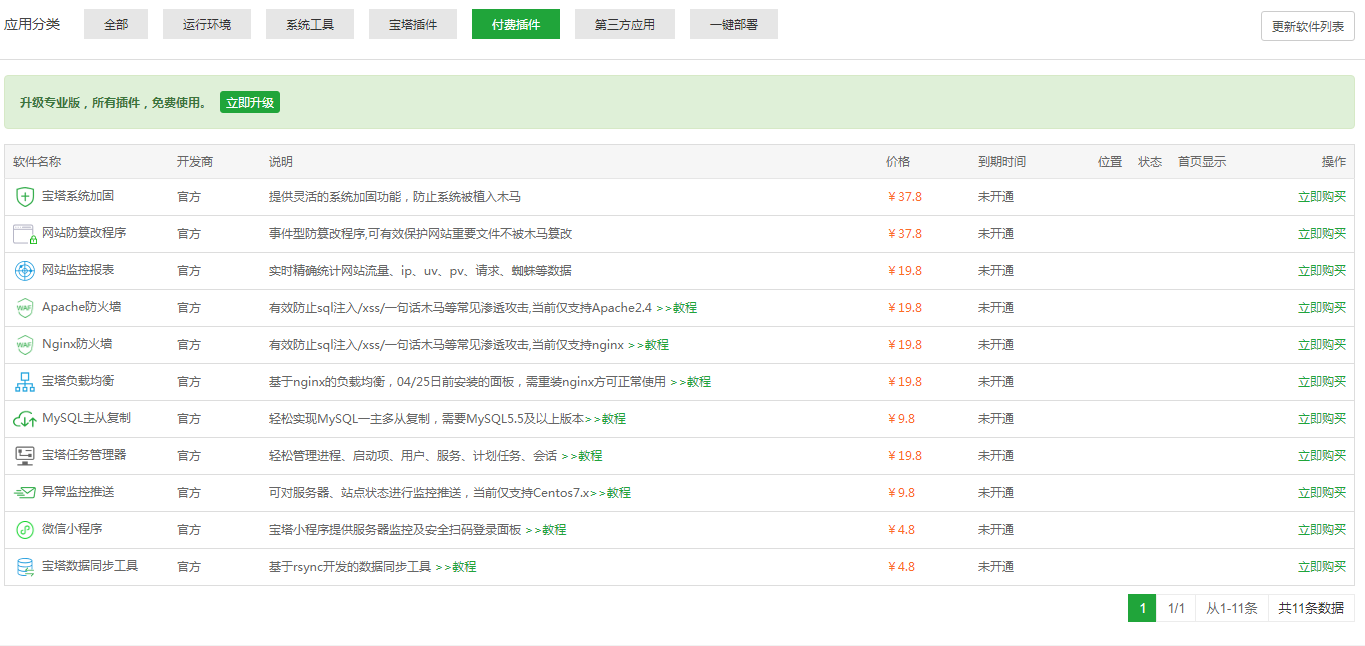The image size is (1365, 646).
Task: Click the 异常监控推送 envelope icon
Action: pyautogui.click(x=25, y=493)
